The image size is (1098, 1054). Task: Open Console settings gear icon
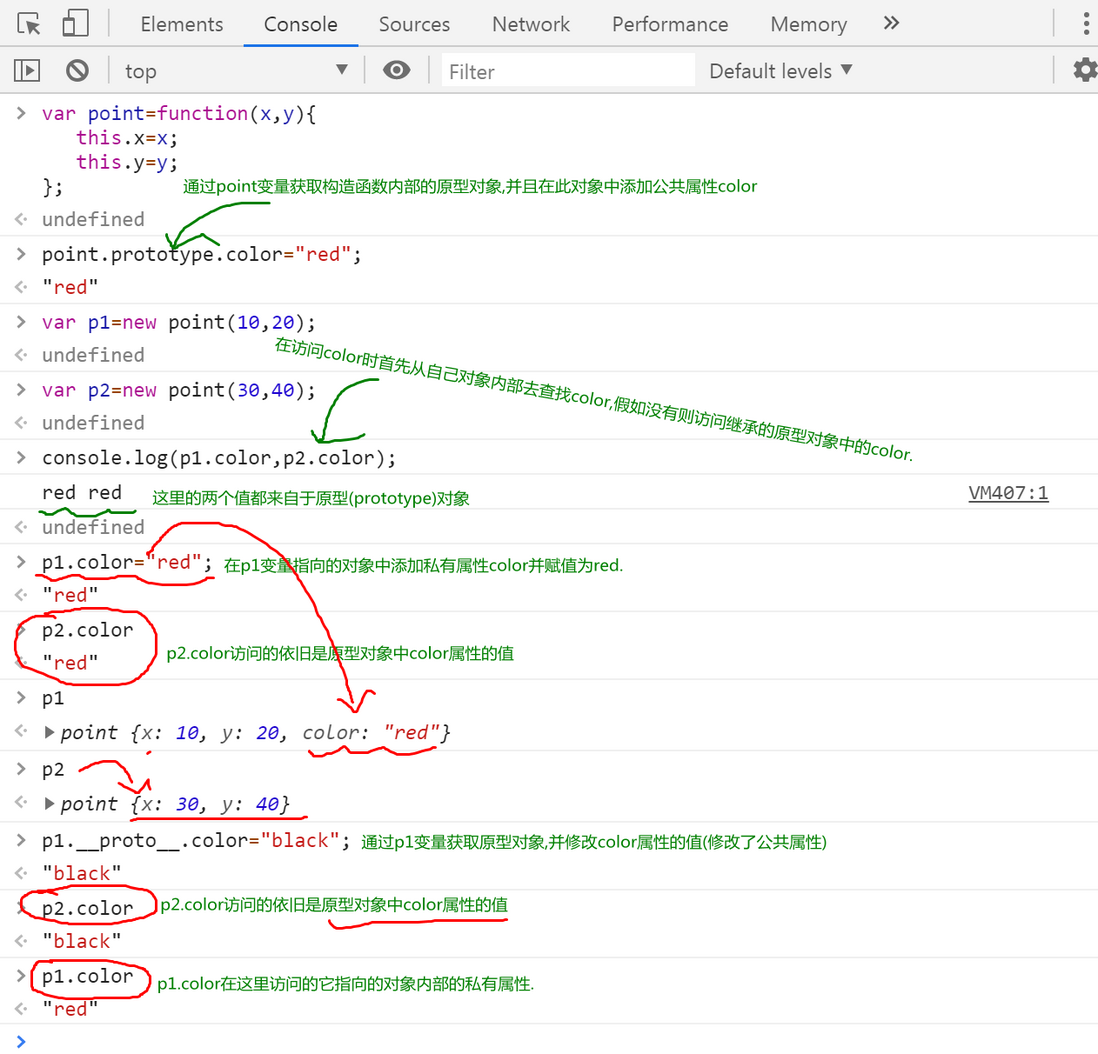point(1085,70)
